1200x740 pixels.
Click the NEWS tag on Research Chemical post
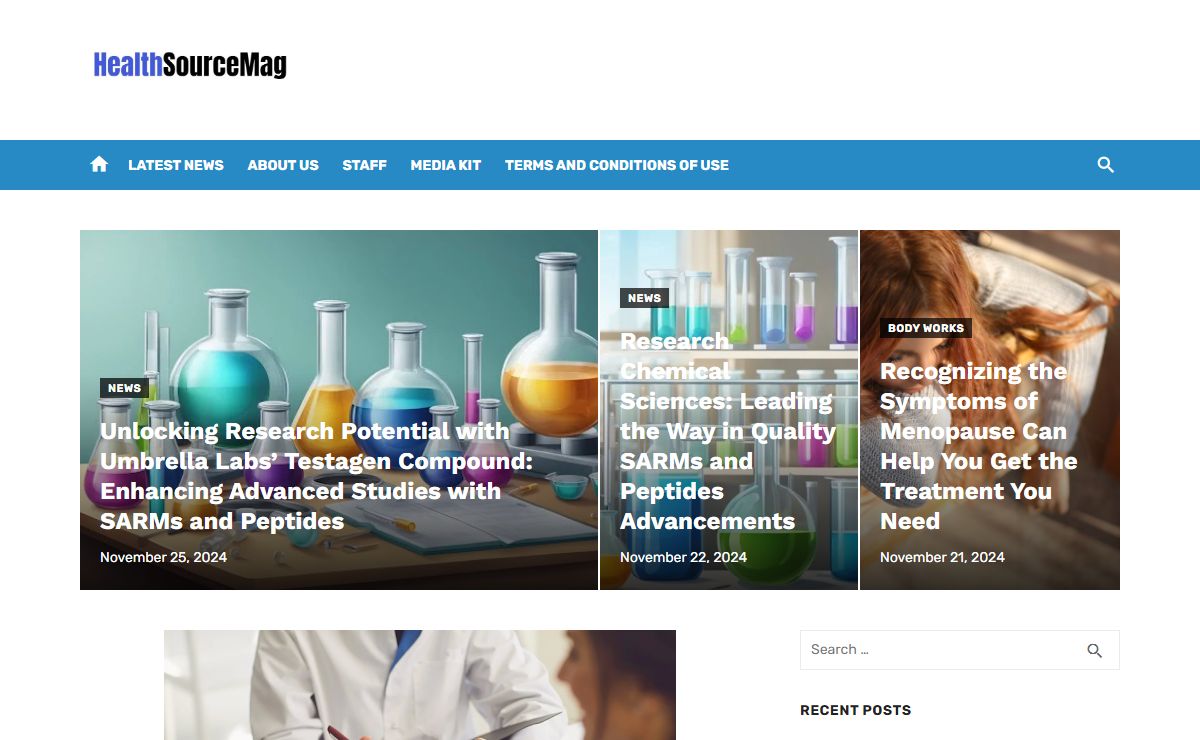pos(644,298)
